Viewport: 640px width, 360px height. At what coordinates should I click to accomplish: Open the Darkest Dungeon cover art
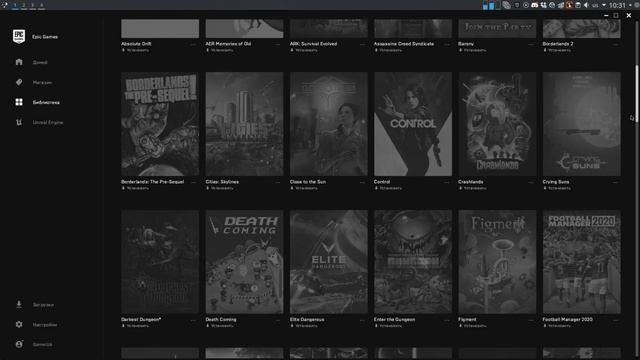pos(160,262)
